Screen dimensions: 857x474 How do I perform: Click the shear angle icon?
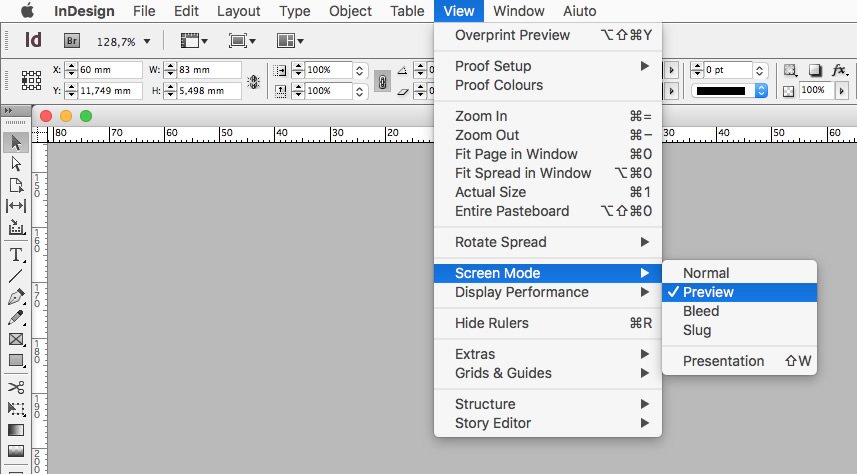click(x=402, y=91)
